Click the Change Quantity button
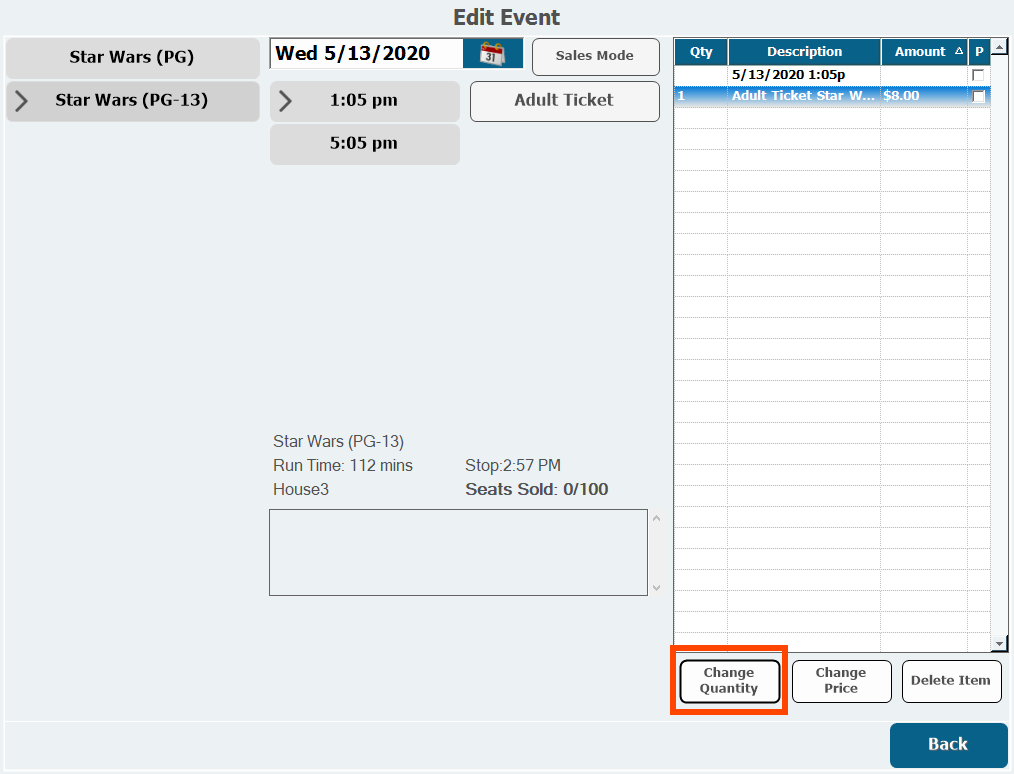Image resolution: width=1014 pixels, height=774 pixels. click(x=729, y=681)
